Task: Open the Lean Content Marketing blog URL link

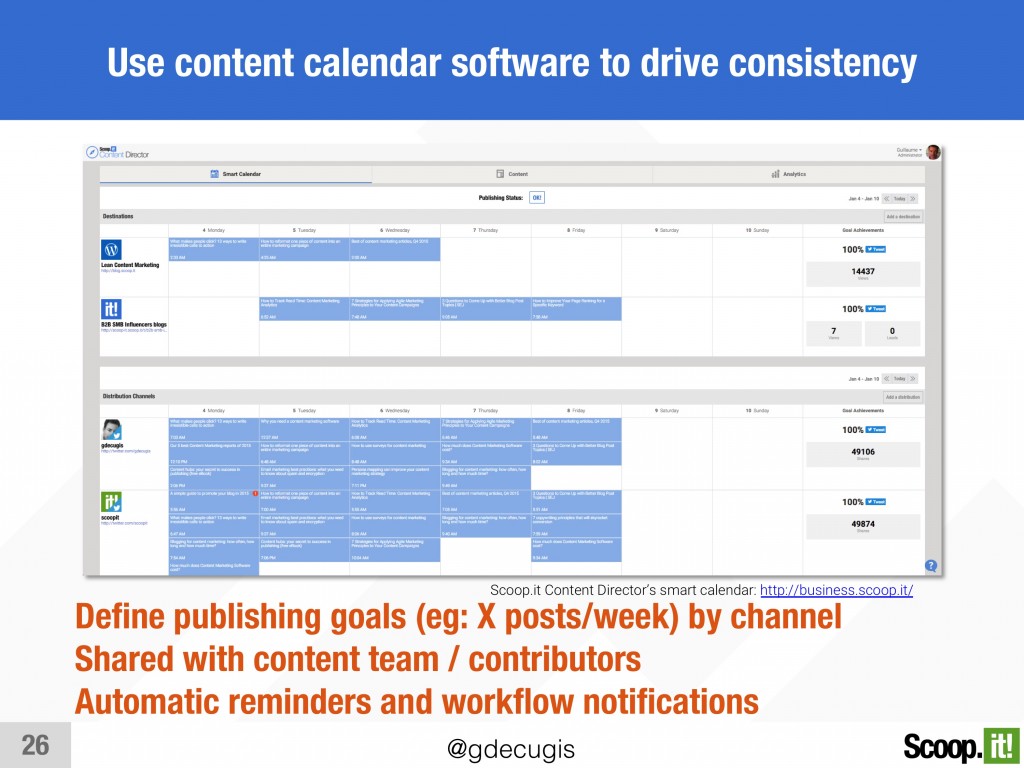Action: click(118, 271)
